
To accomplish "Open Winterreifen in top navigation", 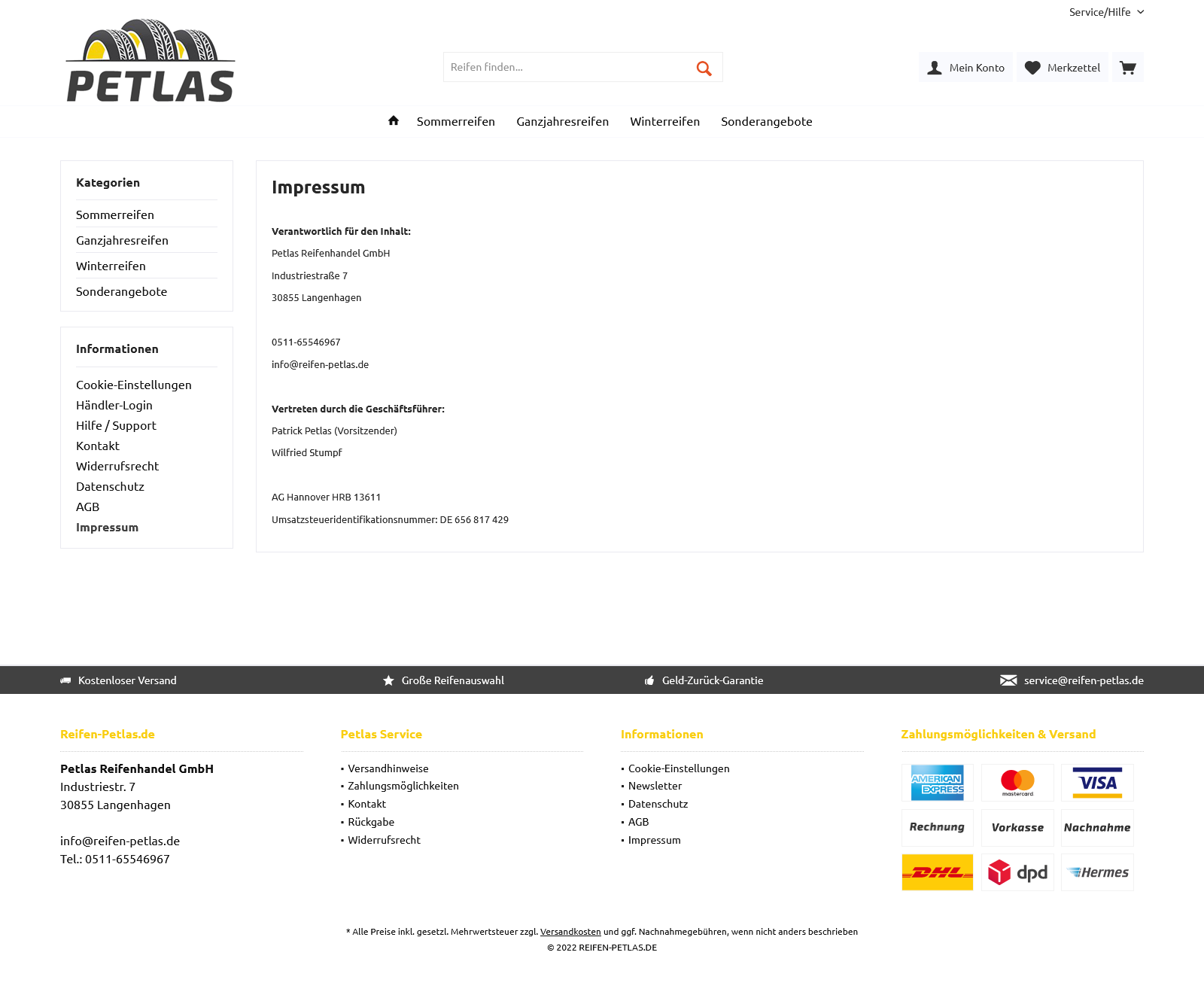I will point(664,121).
